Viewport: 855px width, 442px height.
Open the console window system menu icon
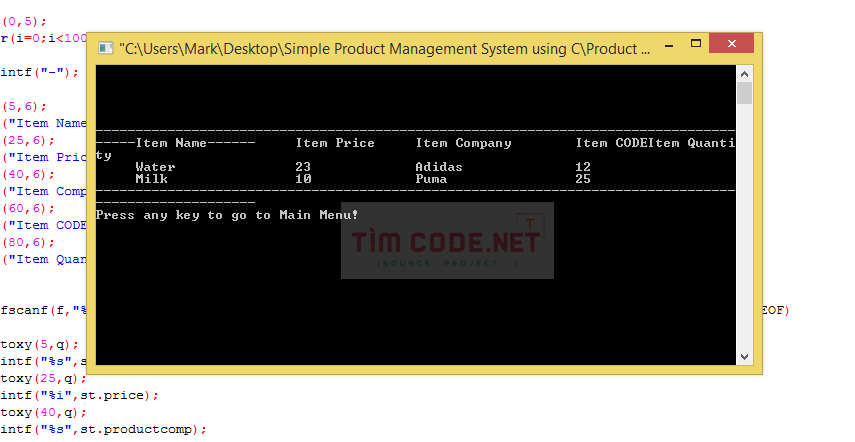(x=105, y=49)
